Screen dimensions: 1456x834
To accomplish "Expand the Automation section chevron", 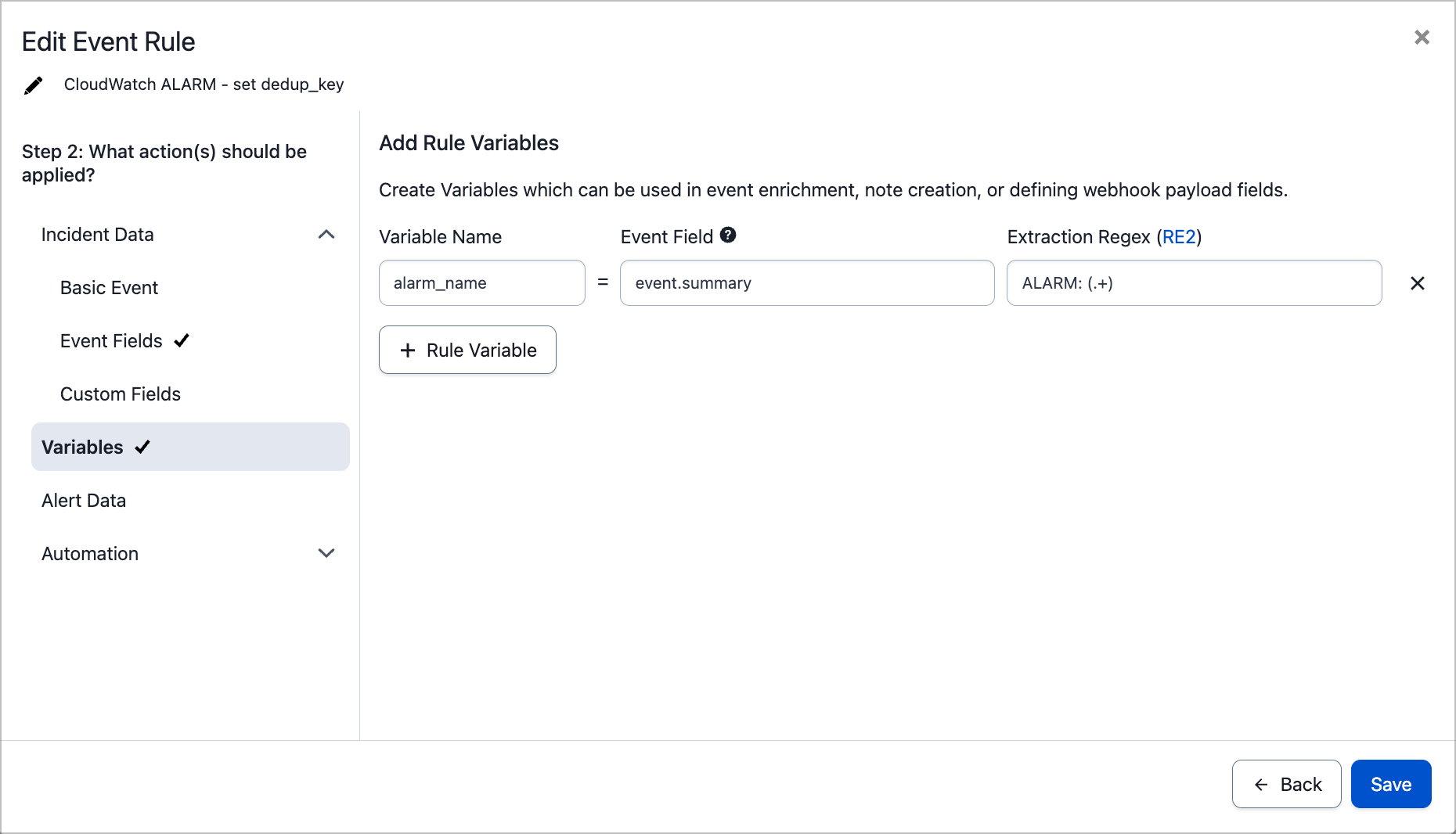I will pos(326,553).
